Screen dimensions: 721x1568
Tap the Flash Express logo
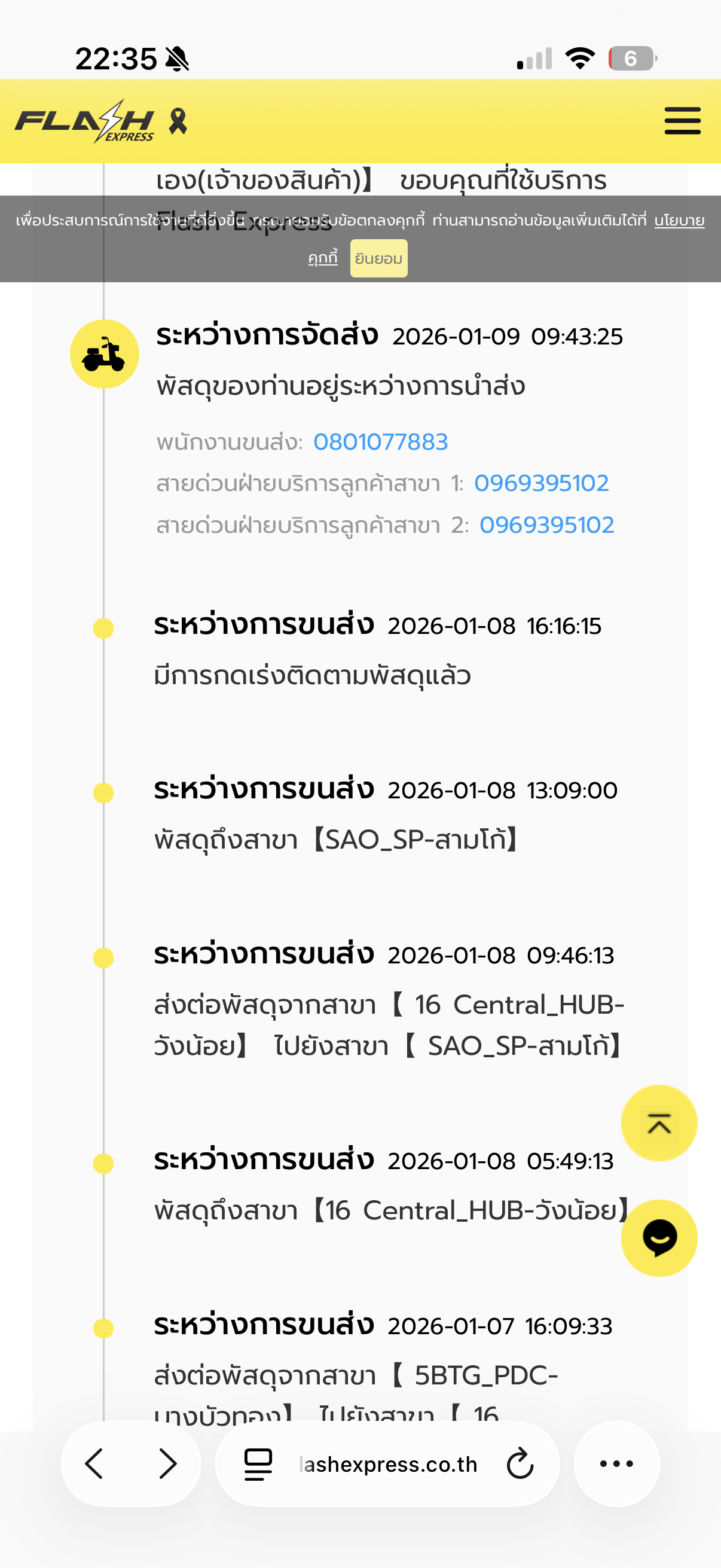[x=85, y=121]
